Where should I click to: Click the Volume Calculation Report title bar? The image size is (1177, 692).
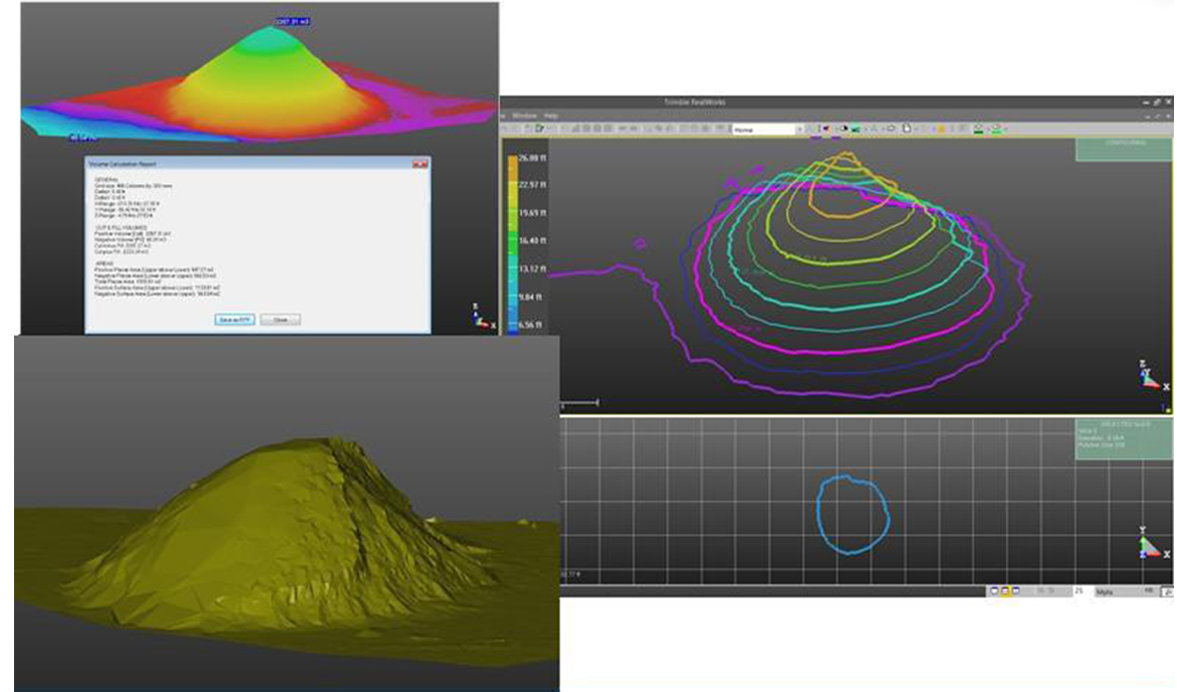point(257,164)
